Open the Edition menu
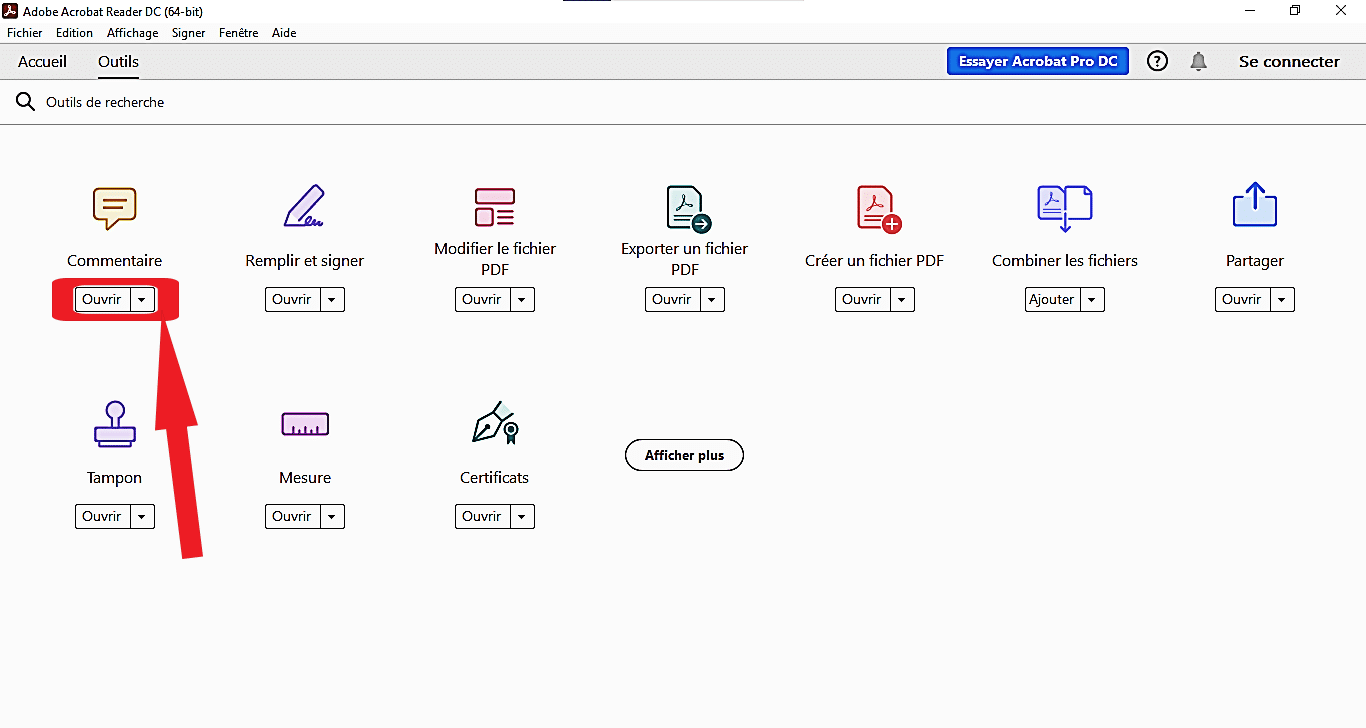 (x=74, y=33)
